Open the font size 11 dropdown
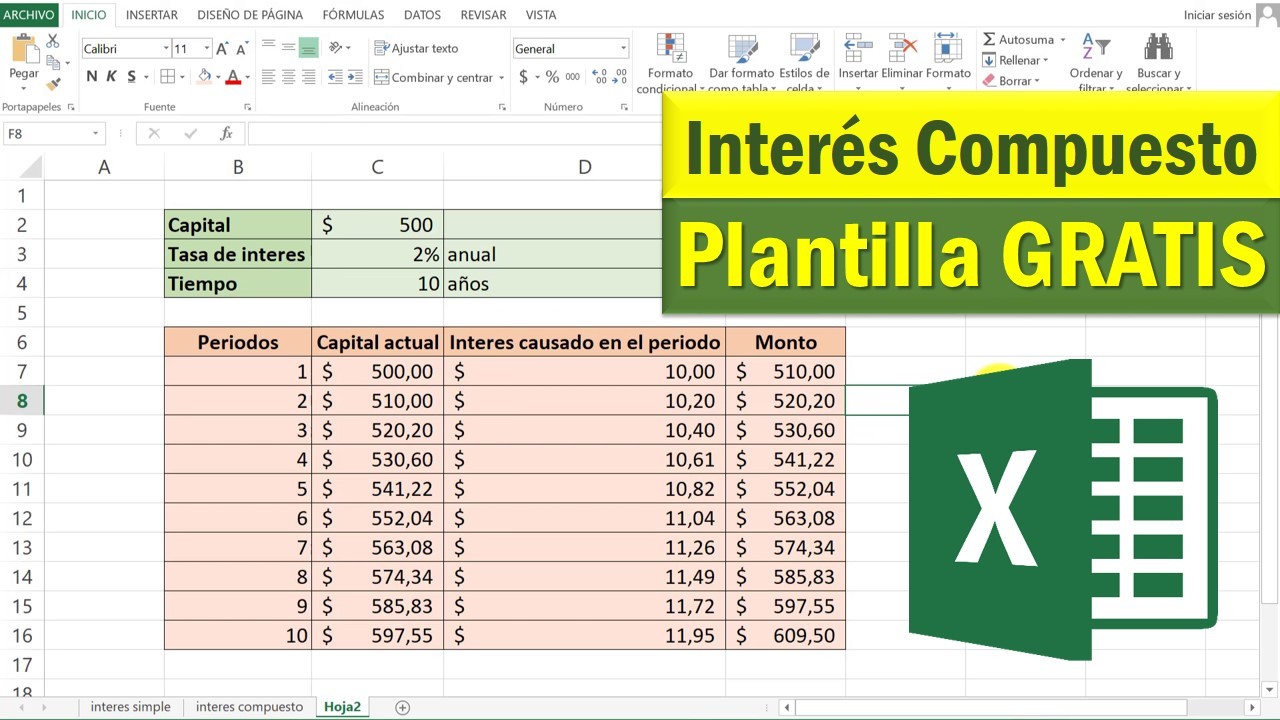Image resolution: width=1280 pixels, height=720 pixels. click(x=207, y=48)
